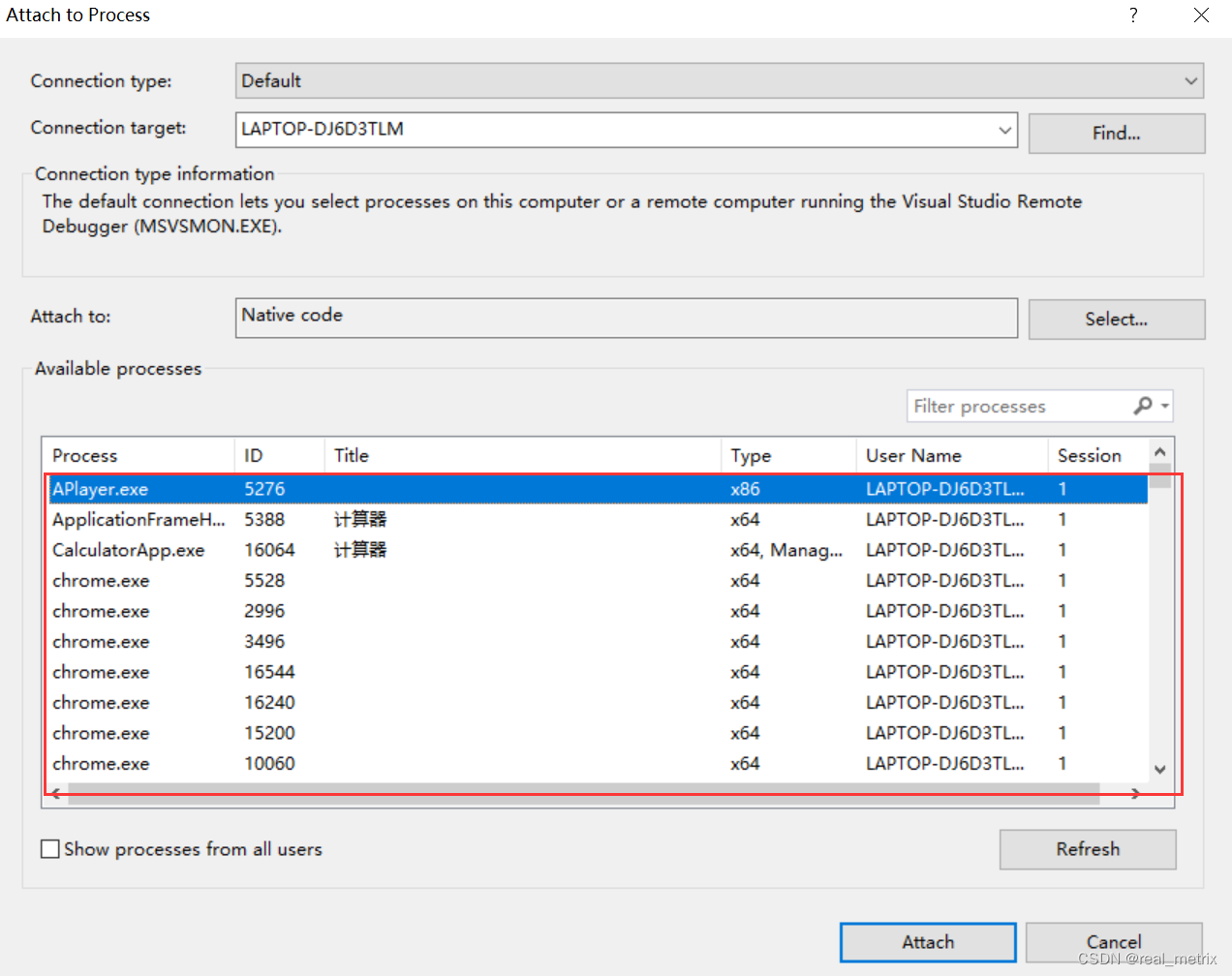This screenshot has width=1232, height=976.
Task: Click the Cancel button
Action: (x=1114, y=942)
